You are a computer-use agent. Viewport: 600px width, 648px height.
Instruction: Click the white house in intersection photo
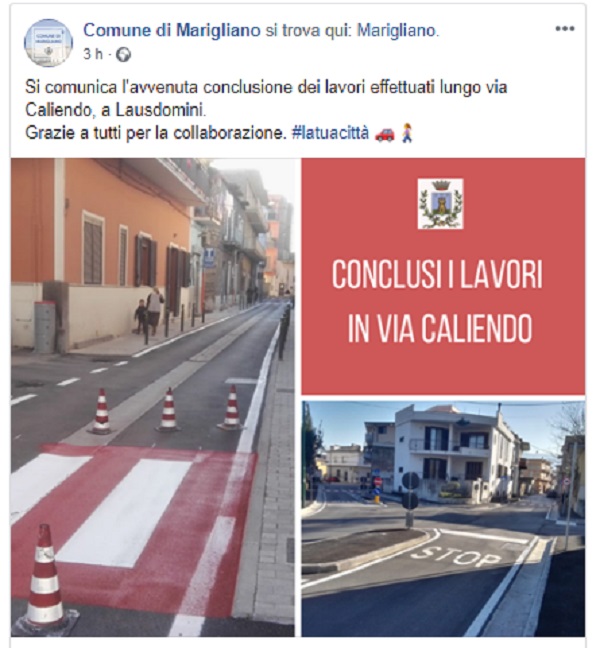coord(457,452)
